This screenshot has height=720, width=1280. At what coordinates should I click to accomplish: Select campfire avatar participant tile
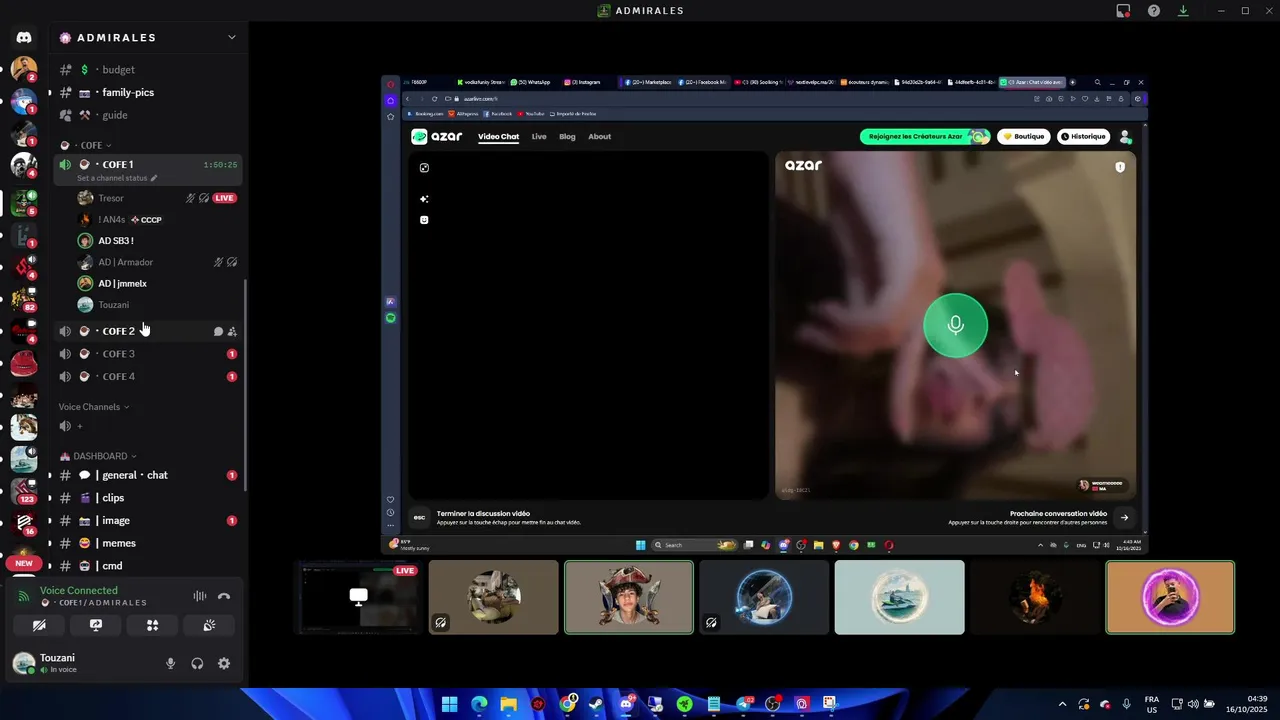(1035, 597)
